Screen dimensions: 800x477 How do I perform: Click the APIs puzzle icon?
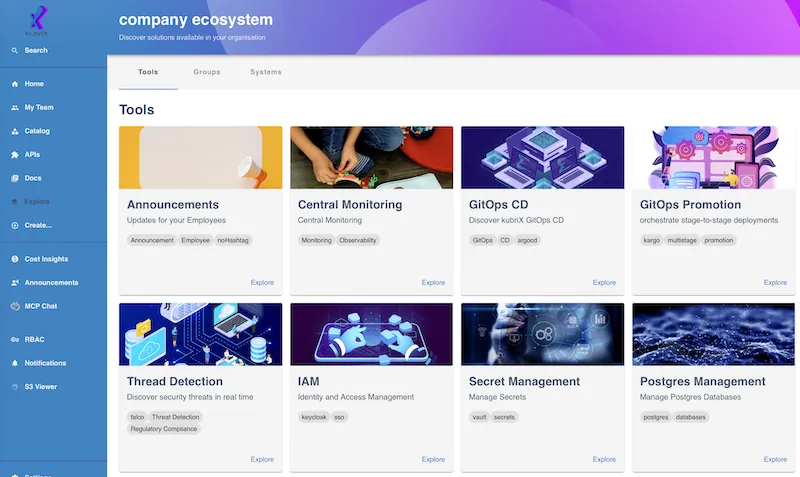pyautogui.click(x=14, y=154)
